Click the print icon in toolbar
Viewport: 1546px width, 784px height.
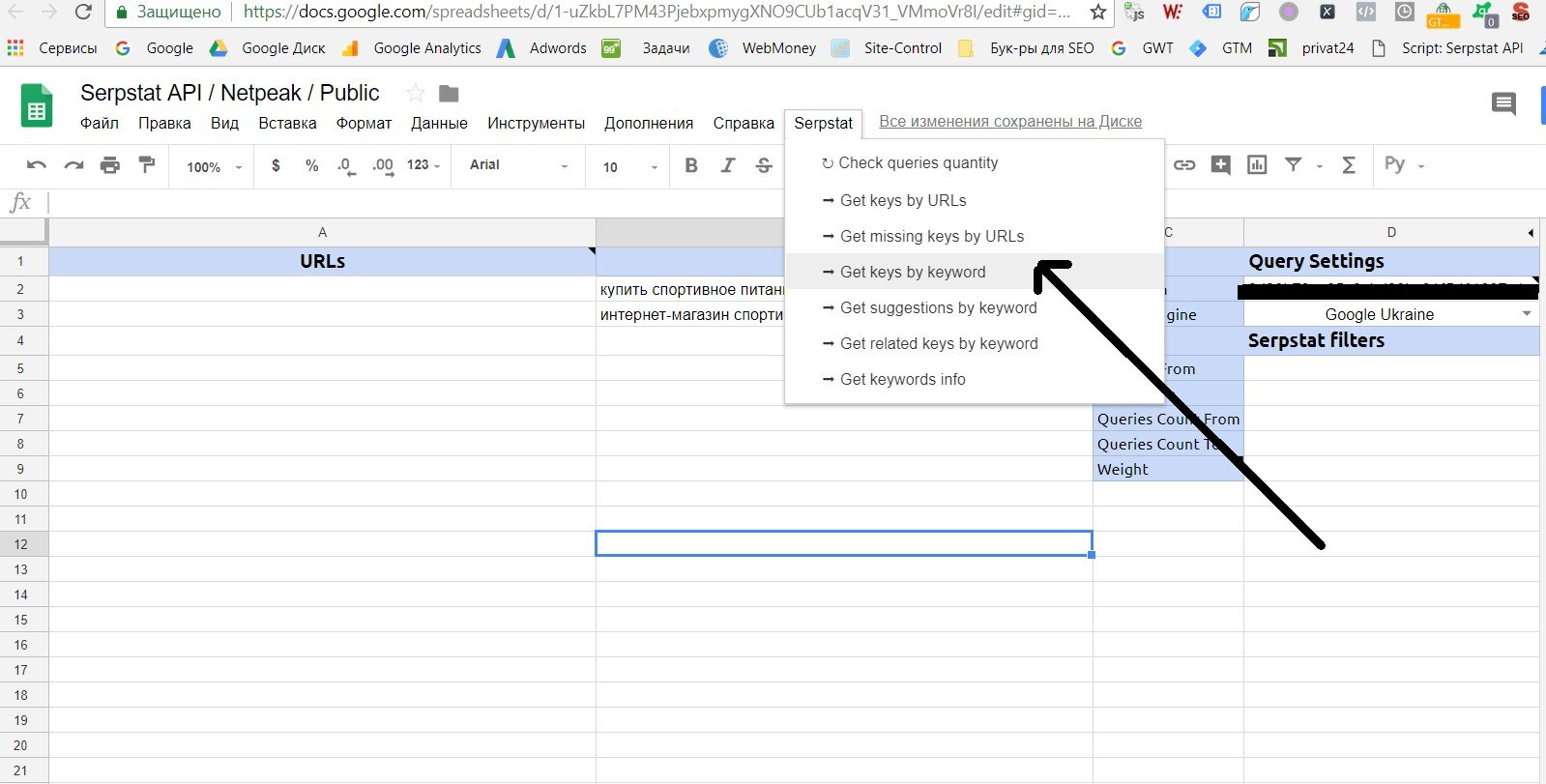(x=110, y=165)
